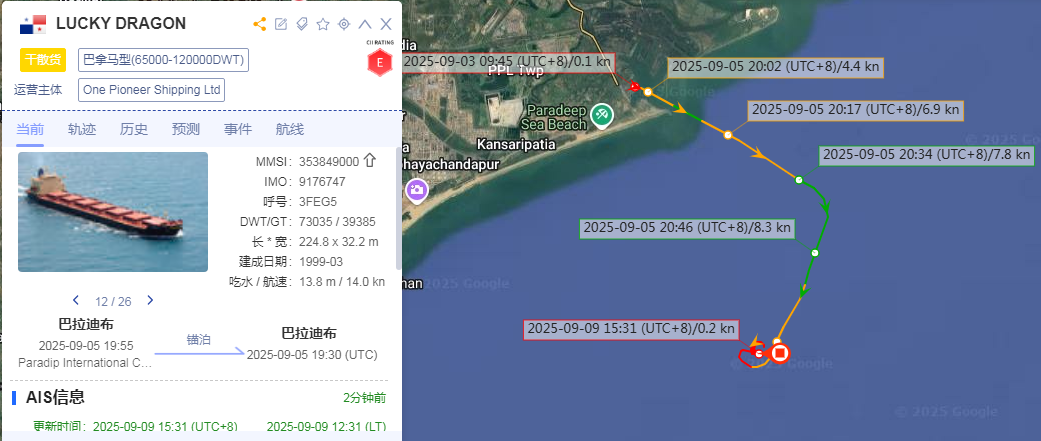1041x441 pixels.
Task: Open Paradeep Sea Beach map marker
Action: click(x=602, y=115)
